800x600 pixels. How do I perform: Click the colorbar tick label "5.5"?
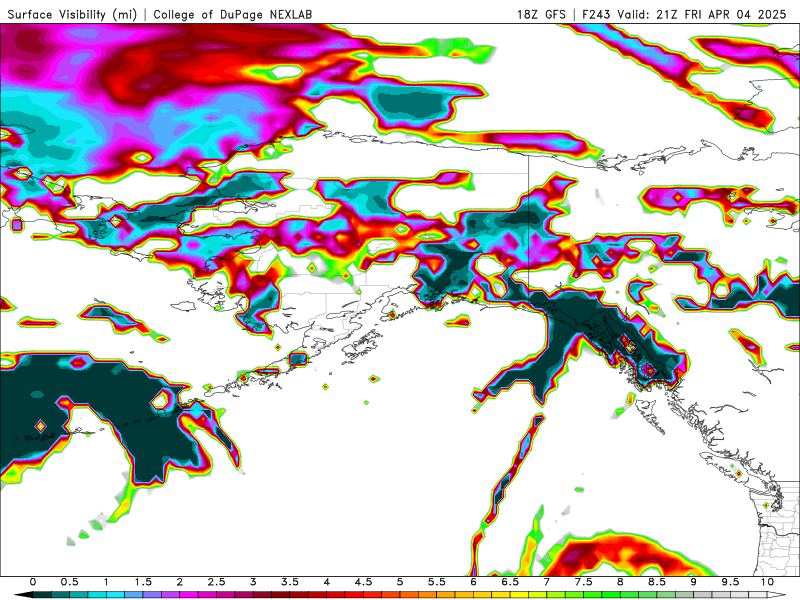[x=437, y=582]
